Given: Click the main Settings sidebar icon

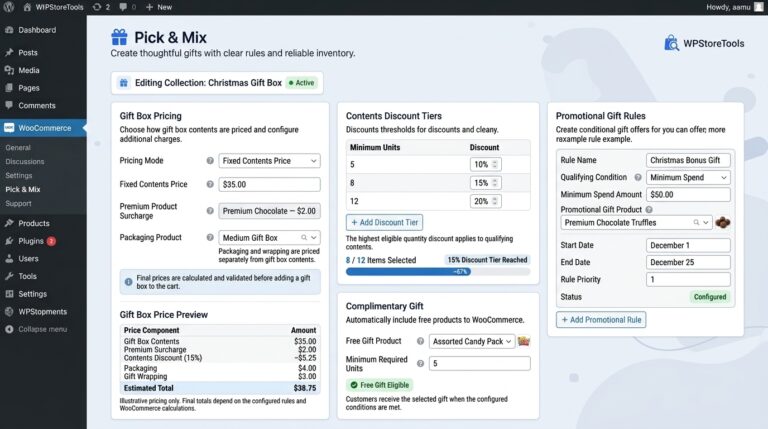Looking at the screenshot, I should (9, 294).
